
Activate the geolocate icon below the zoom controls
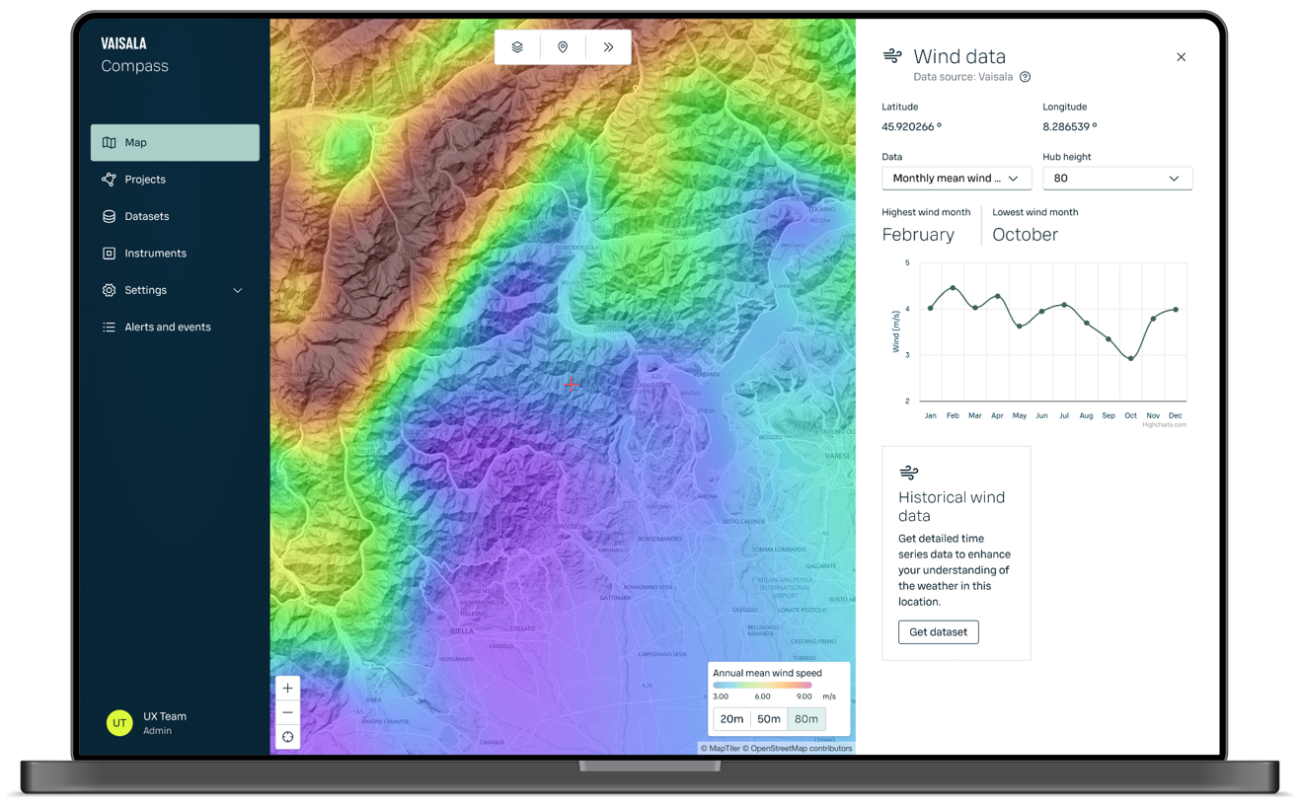click(287, 737)
